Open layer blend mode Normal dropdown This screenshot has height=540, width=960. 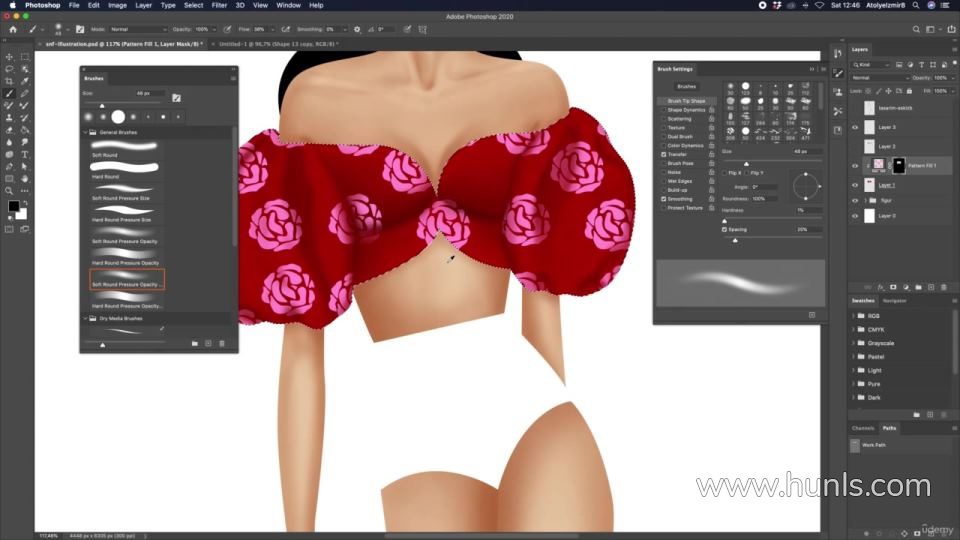point(879,78)
